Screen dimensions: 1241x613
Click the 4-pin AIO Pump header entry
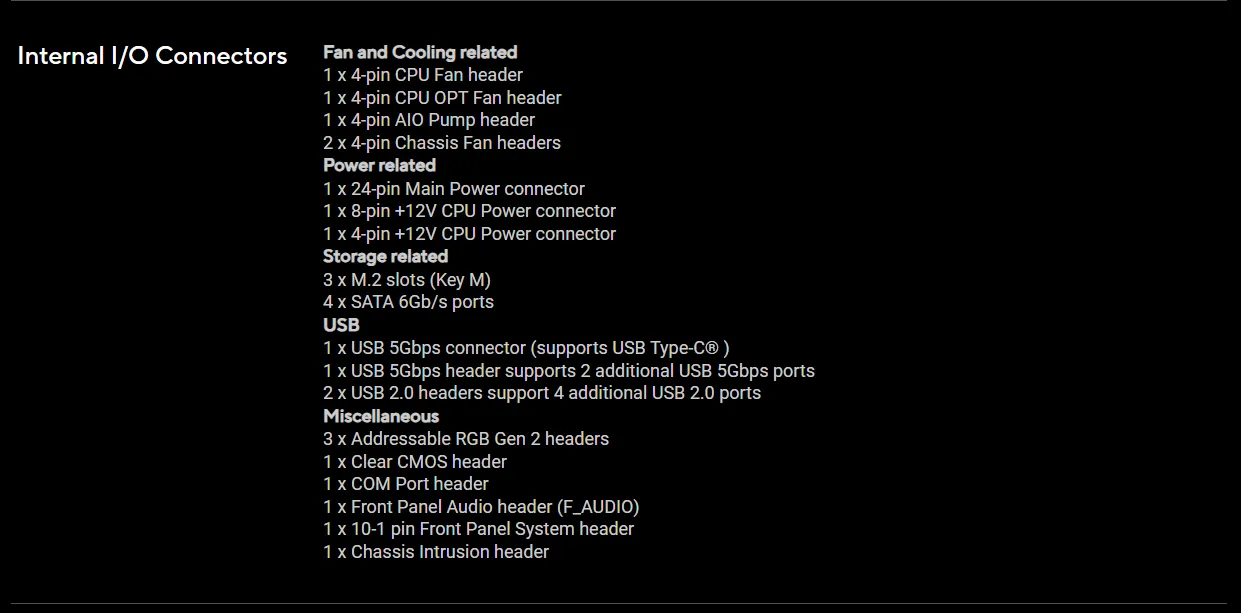click(429, 120)
